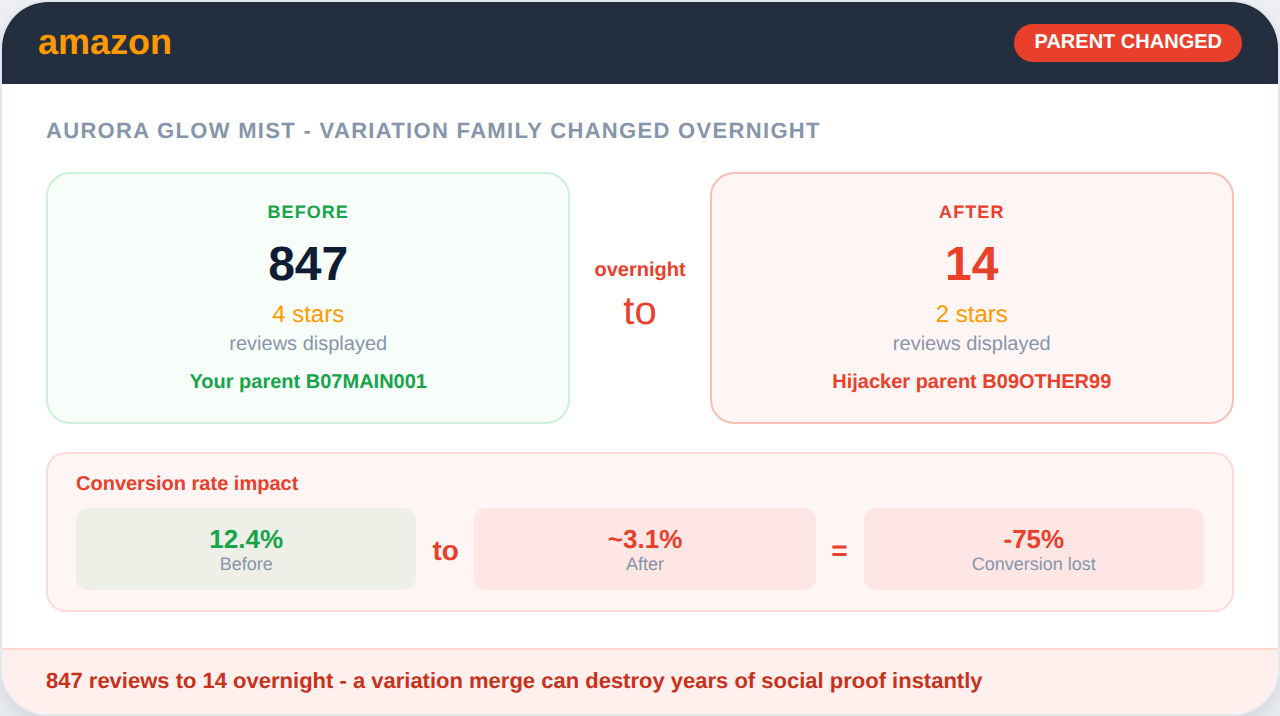
Task: Click the 2 stars rating text
Action: click(x=971, y=314)
